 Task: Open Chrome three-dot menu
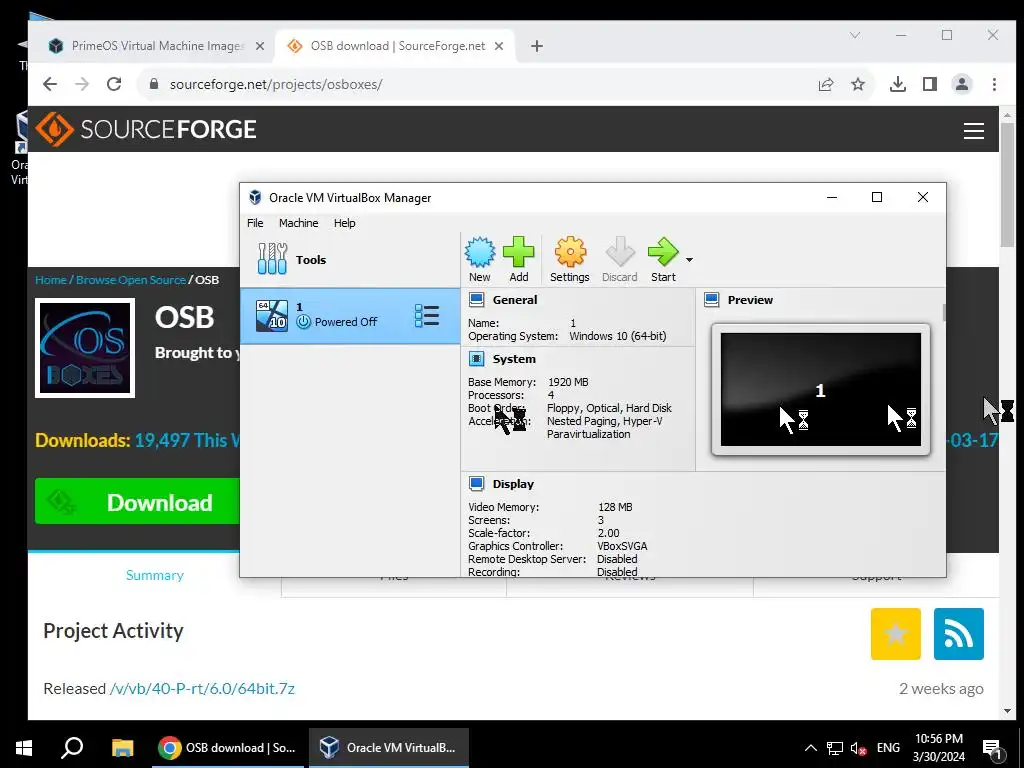(x=994, y=84)
